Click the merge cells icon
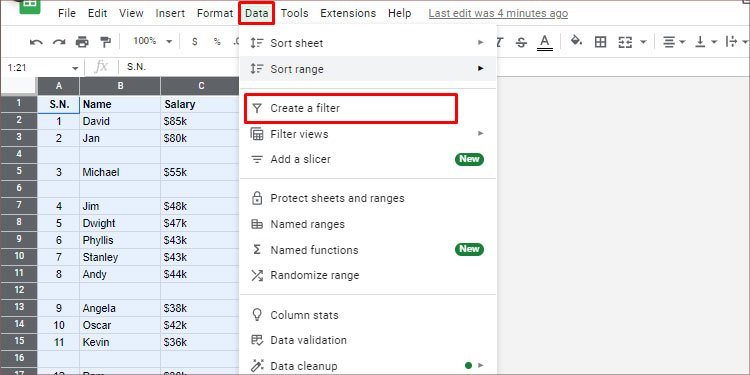Viewport: 750px width, 375px height. pos(625,42)
